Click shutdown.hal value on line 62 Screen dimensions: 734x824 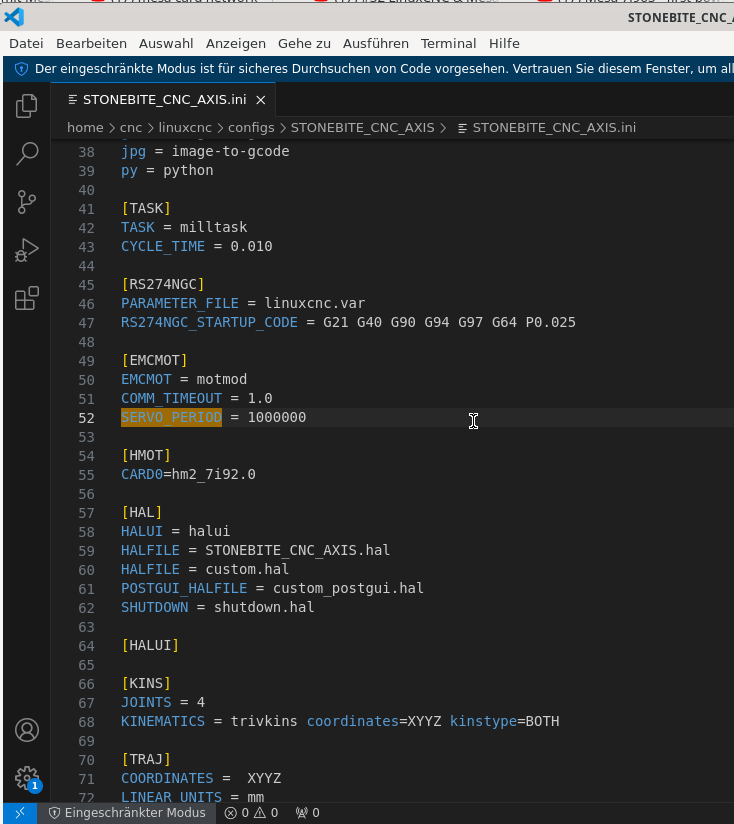pyautogui.click(x=264, y=607)
